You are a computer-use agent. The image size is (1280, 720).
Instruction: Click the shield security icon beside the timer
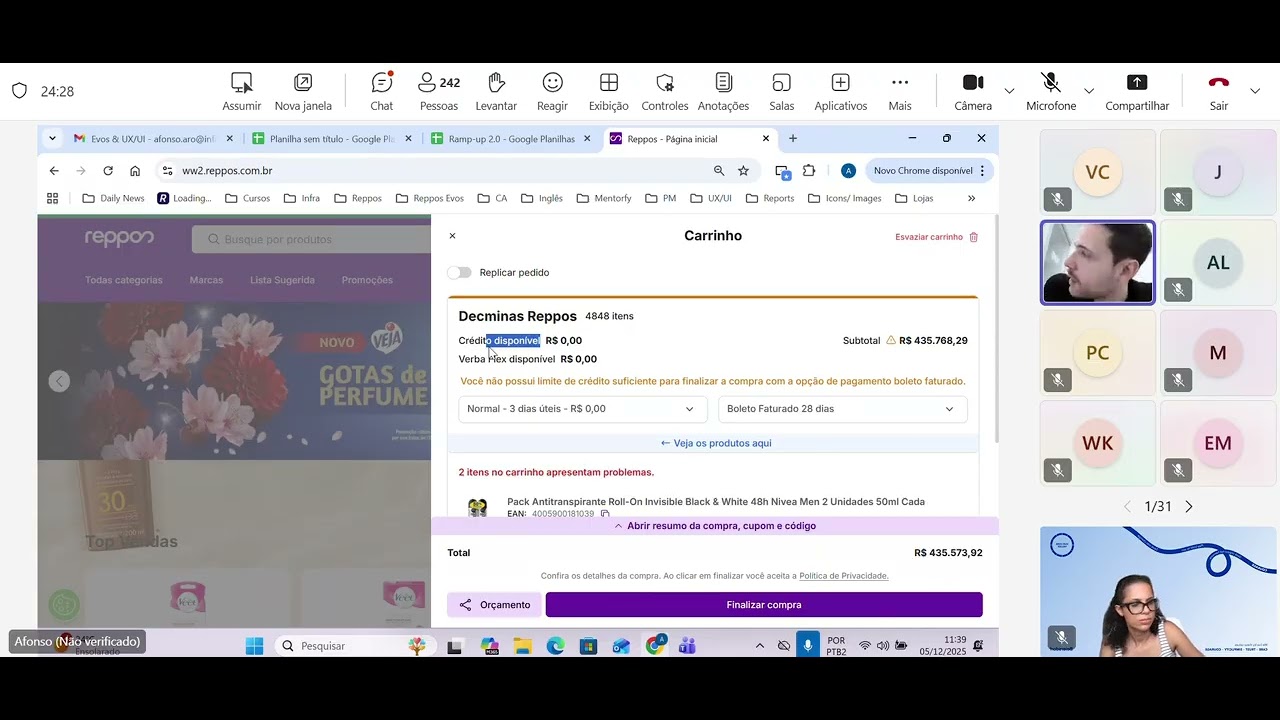19,91
